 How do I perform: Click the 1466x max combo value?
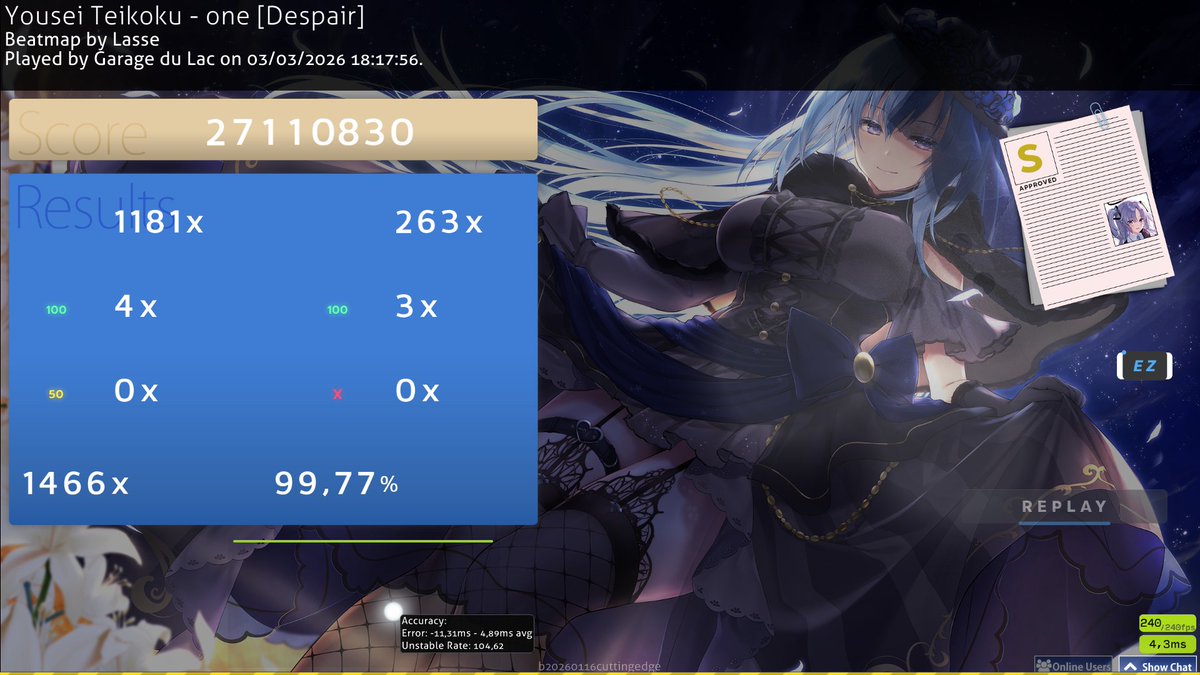pyautogui.click(x=76, y=484)
